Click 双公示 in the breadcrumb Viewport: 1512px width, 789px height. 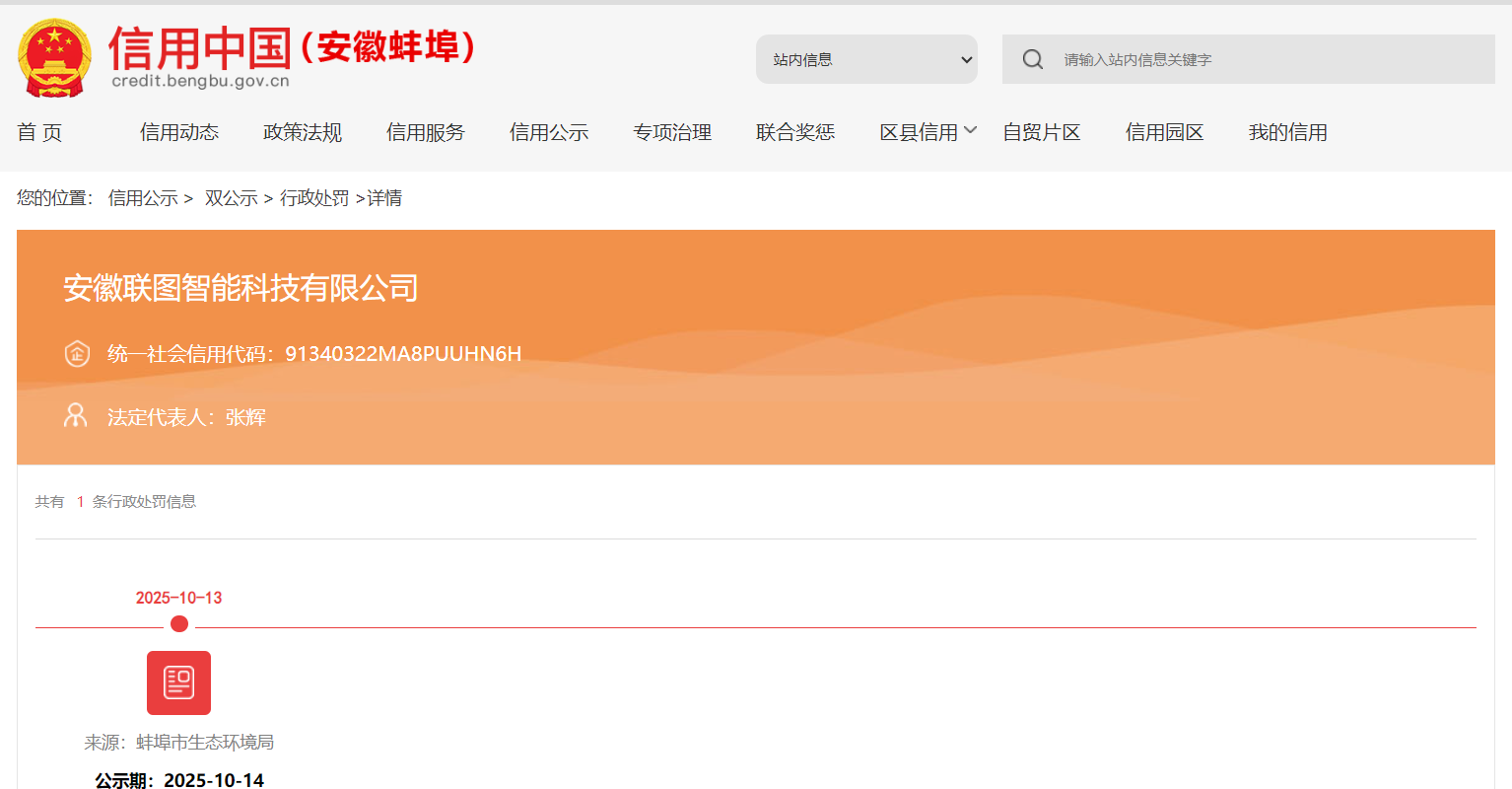coord(231,198)
